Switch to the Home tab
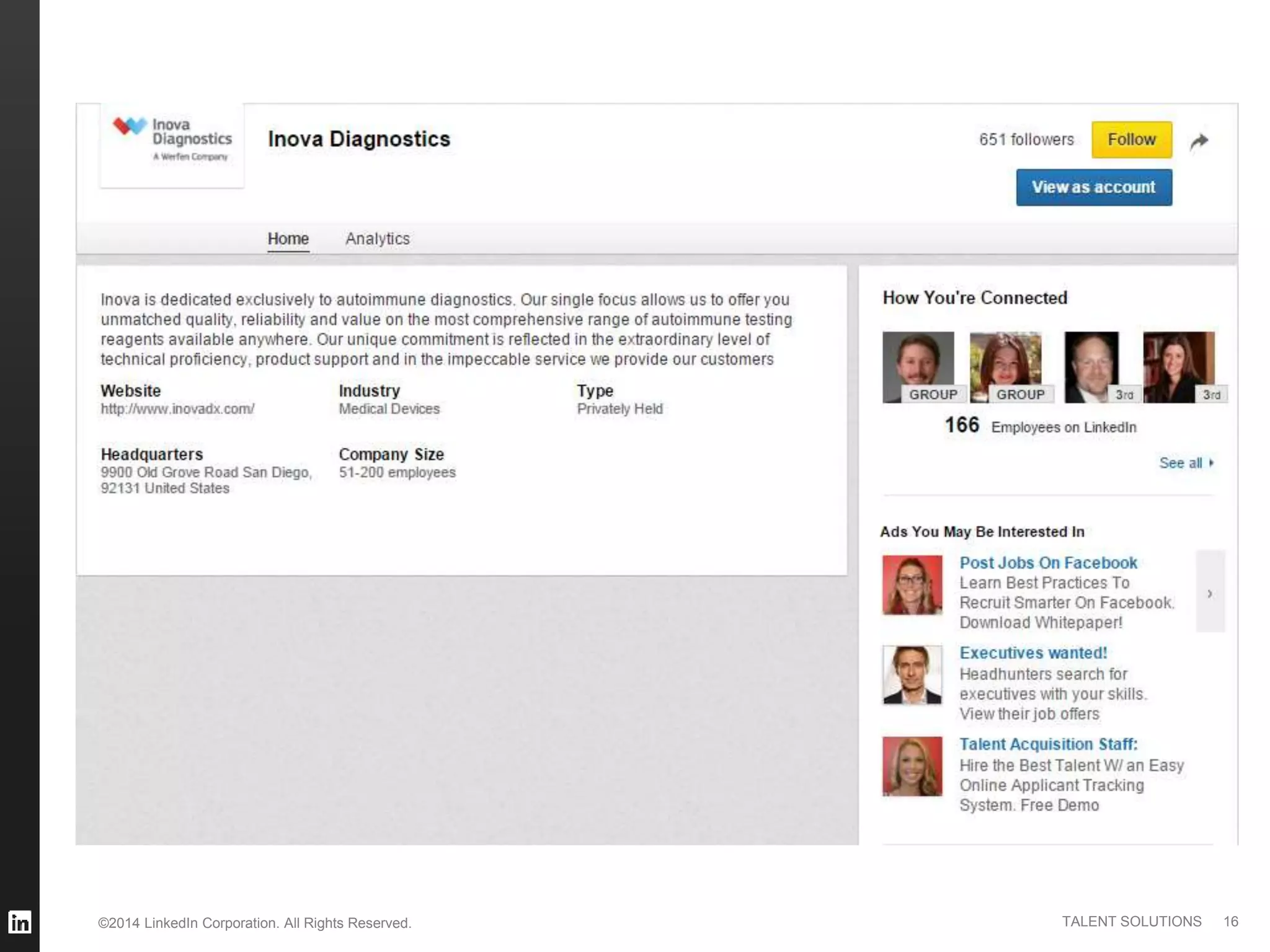 coord(288,239)
